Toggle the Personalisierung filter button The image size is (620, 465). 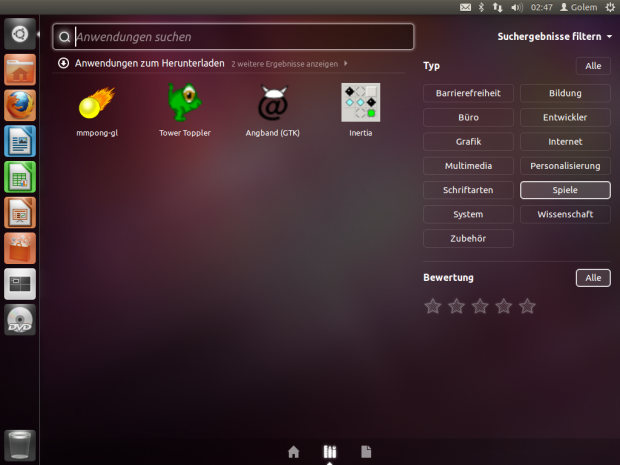(x=565, y=166)
